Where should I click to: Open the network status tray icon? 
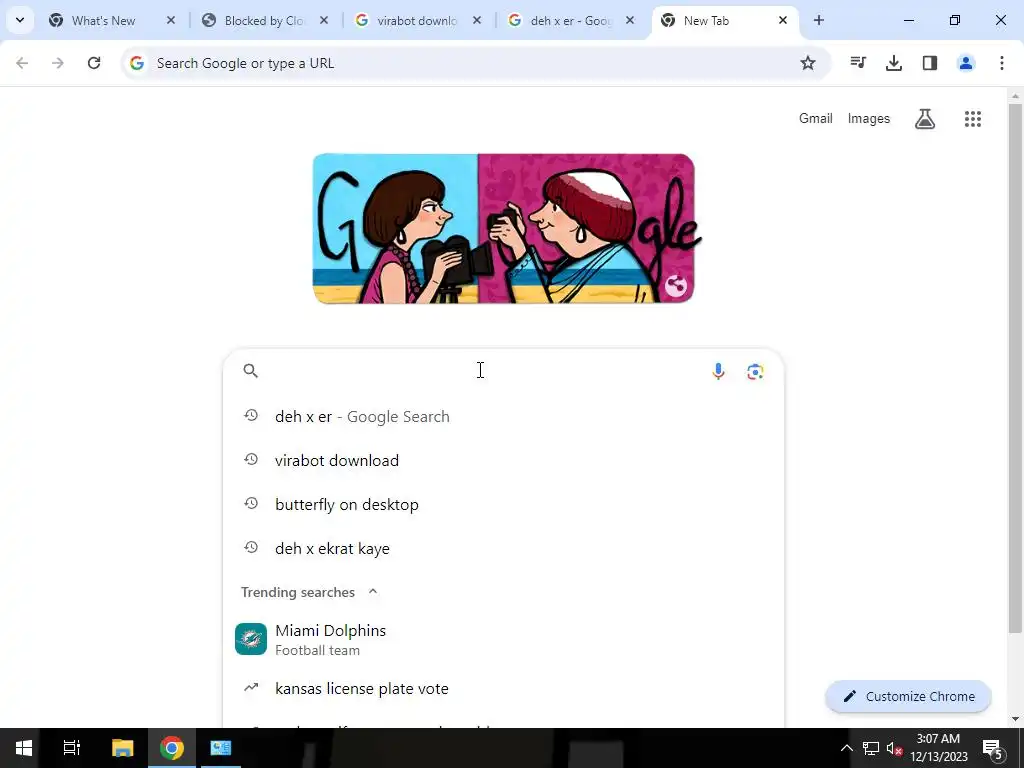click(x=871, y=748)
